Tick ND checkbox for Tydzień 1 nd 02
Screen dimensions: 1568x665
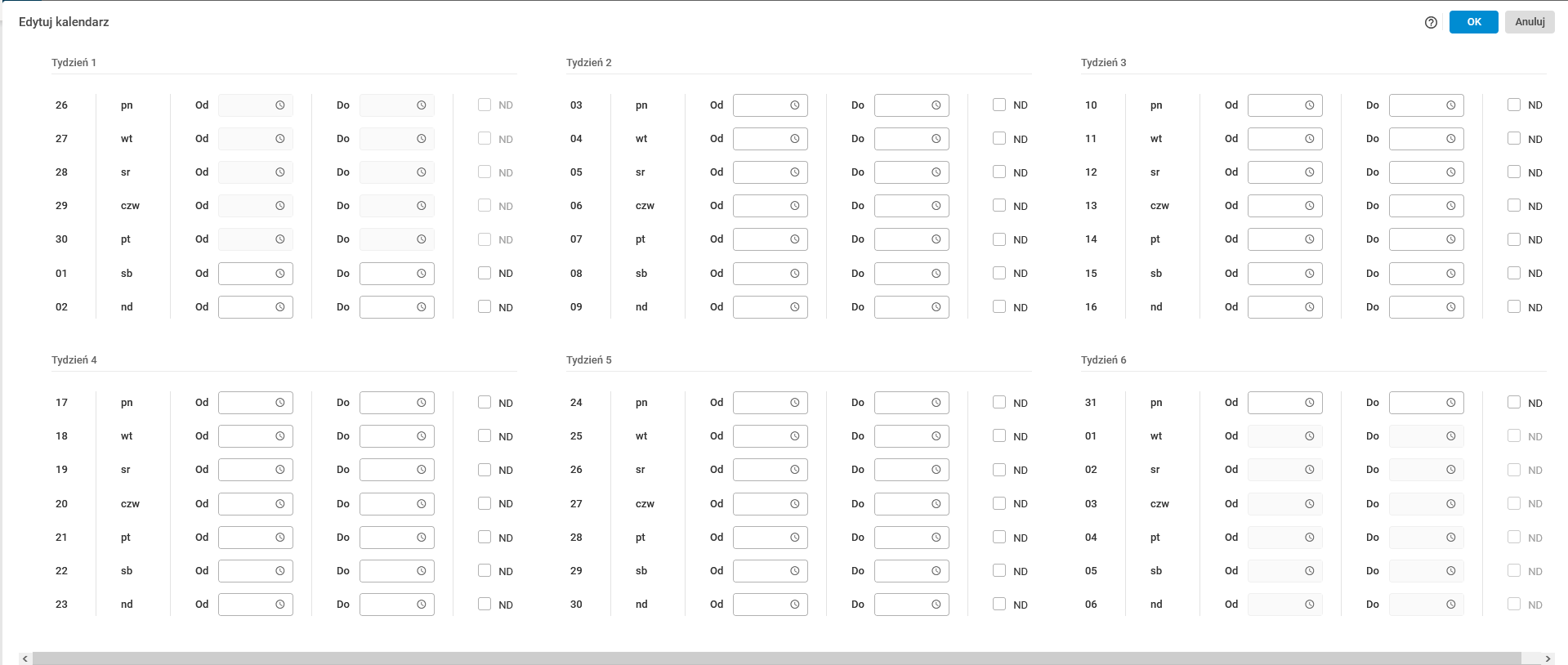[x=485, y=306]
